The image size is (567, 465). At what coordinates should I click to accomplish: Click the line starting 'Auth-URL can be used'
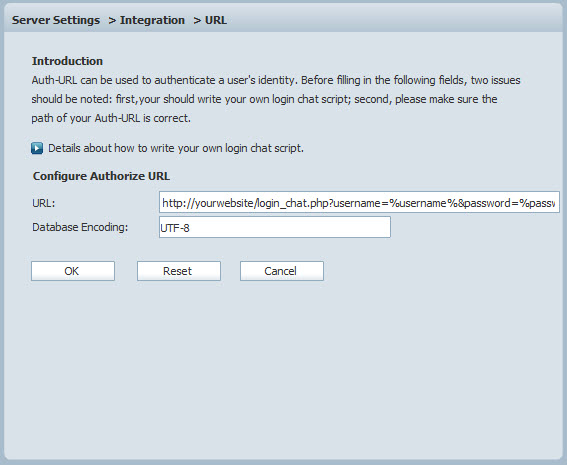[276, 80]
